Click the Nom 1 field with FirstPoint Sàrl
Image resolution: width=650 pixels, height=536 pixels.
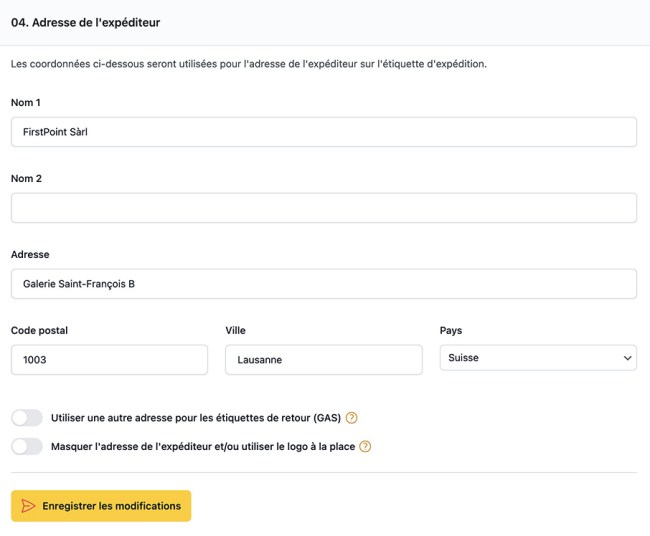pyautogui.click(x=323, y=132)
